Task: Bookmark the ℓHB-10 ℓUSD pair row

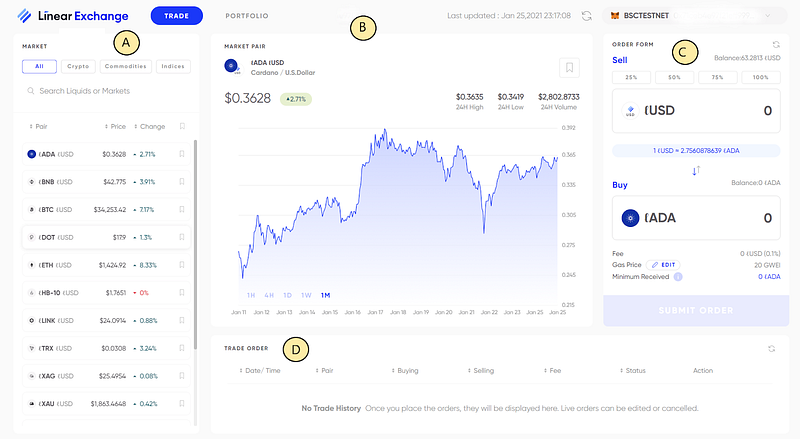Action: coord(182,292)
